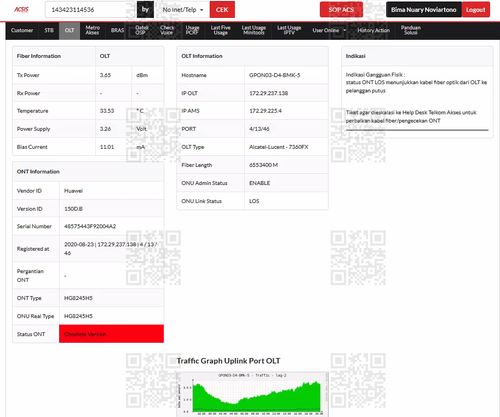The image size is (500, 417).
Task: Open the BRAS tab
Action: click(x=117, y=30)
